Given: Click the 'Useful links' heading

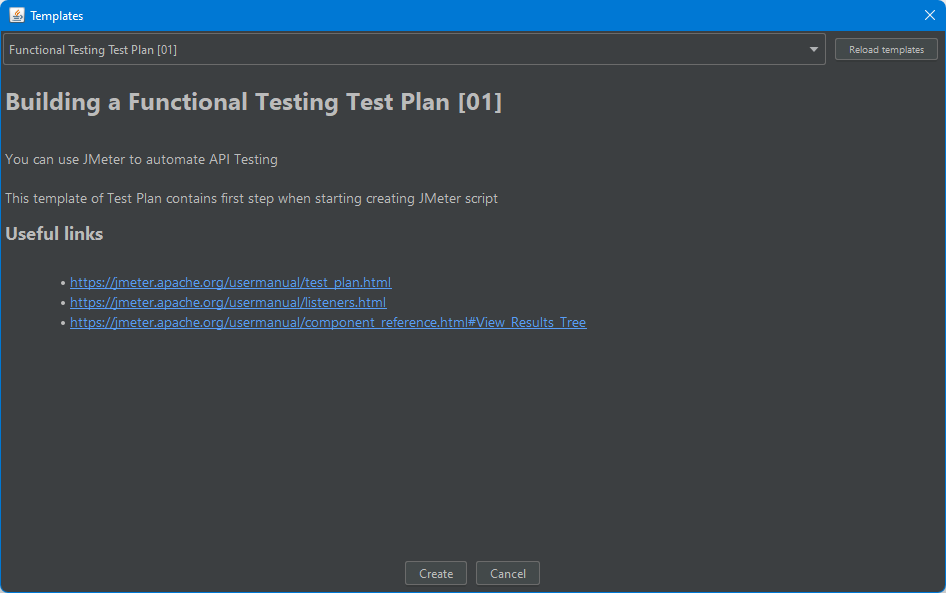Looking at the screenshot, I should coord(54,234).
